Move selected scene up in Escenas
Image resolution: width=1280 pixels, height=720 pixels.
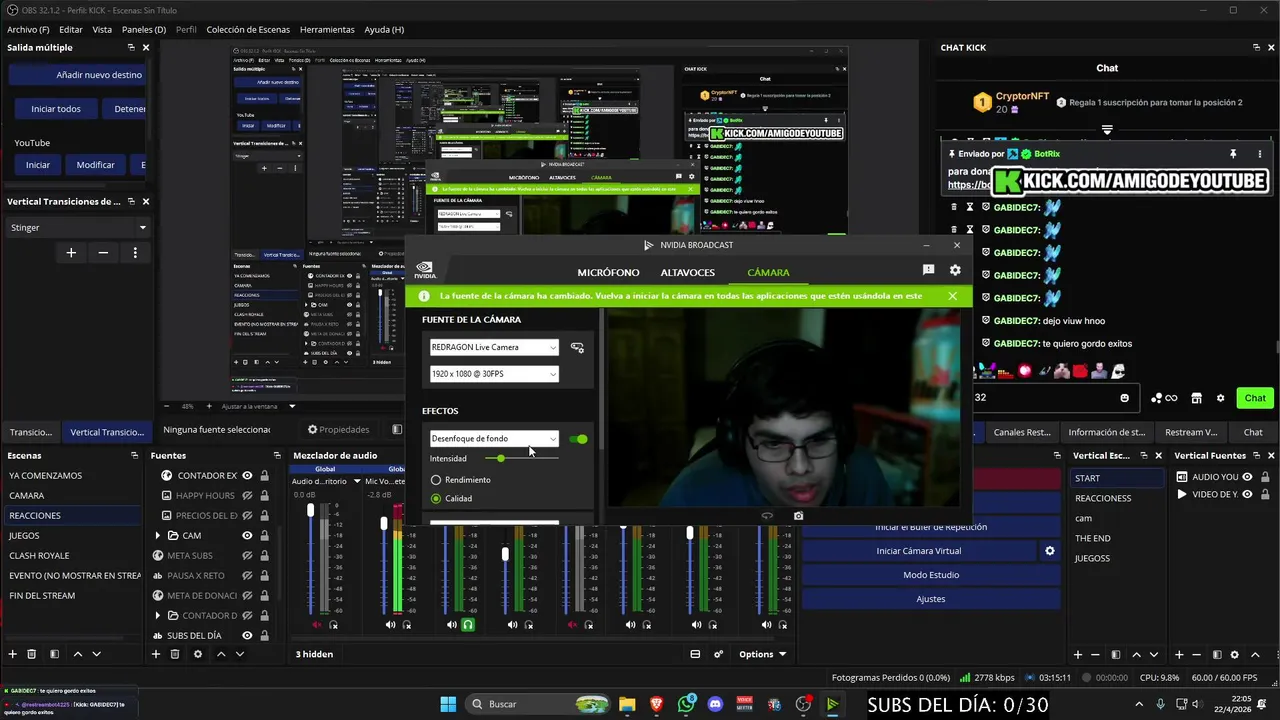78,654
